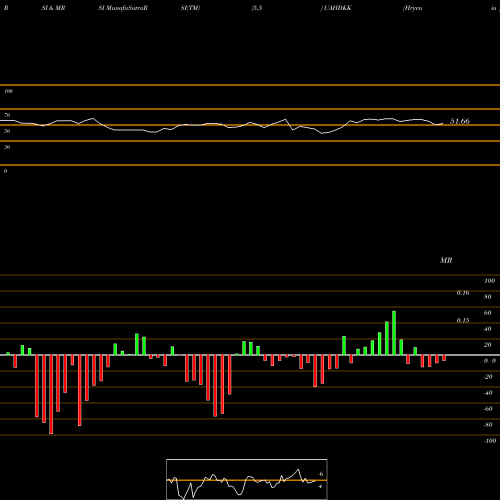The image size is (500, 500).
Task: Click the 'UAHDKK' symbol text
Action: pos(337,8)
